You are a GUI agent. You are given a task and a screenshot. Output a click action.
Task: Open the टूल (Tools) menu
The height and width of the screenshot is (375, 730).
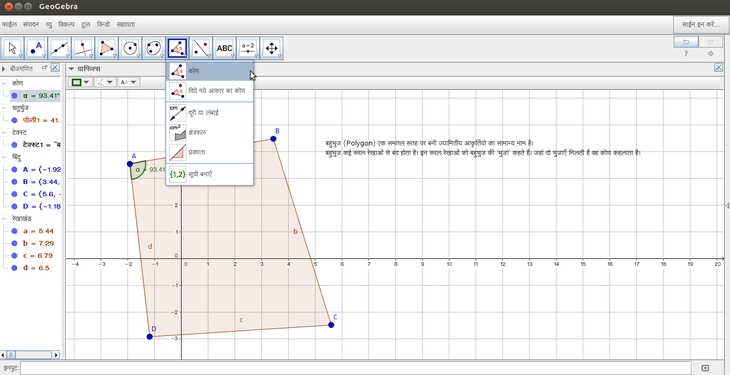(86, 24)
